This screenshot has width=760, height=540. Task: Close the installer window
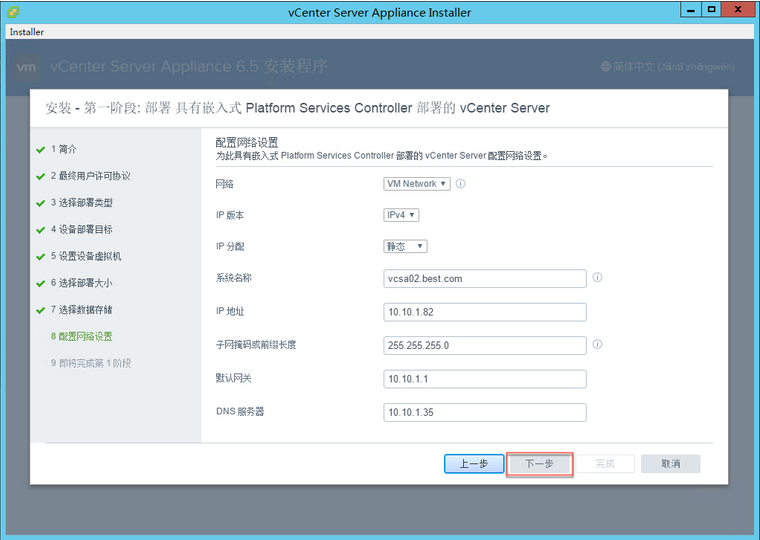click(738, 10)
